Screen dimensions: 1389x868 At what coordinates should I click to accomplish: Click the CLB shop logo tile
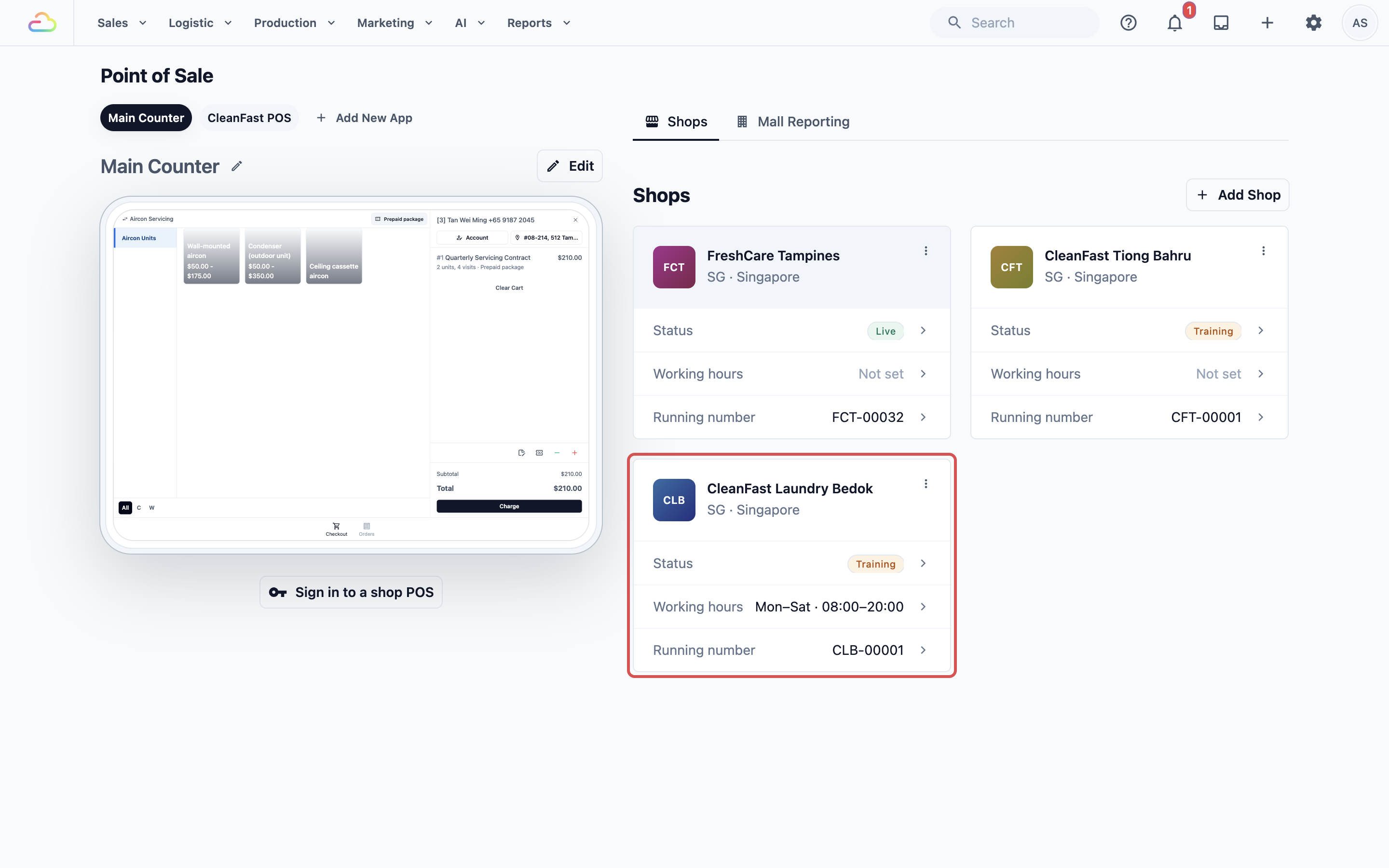(674, 500)
